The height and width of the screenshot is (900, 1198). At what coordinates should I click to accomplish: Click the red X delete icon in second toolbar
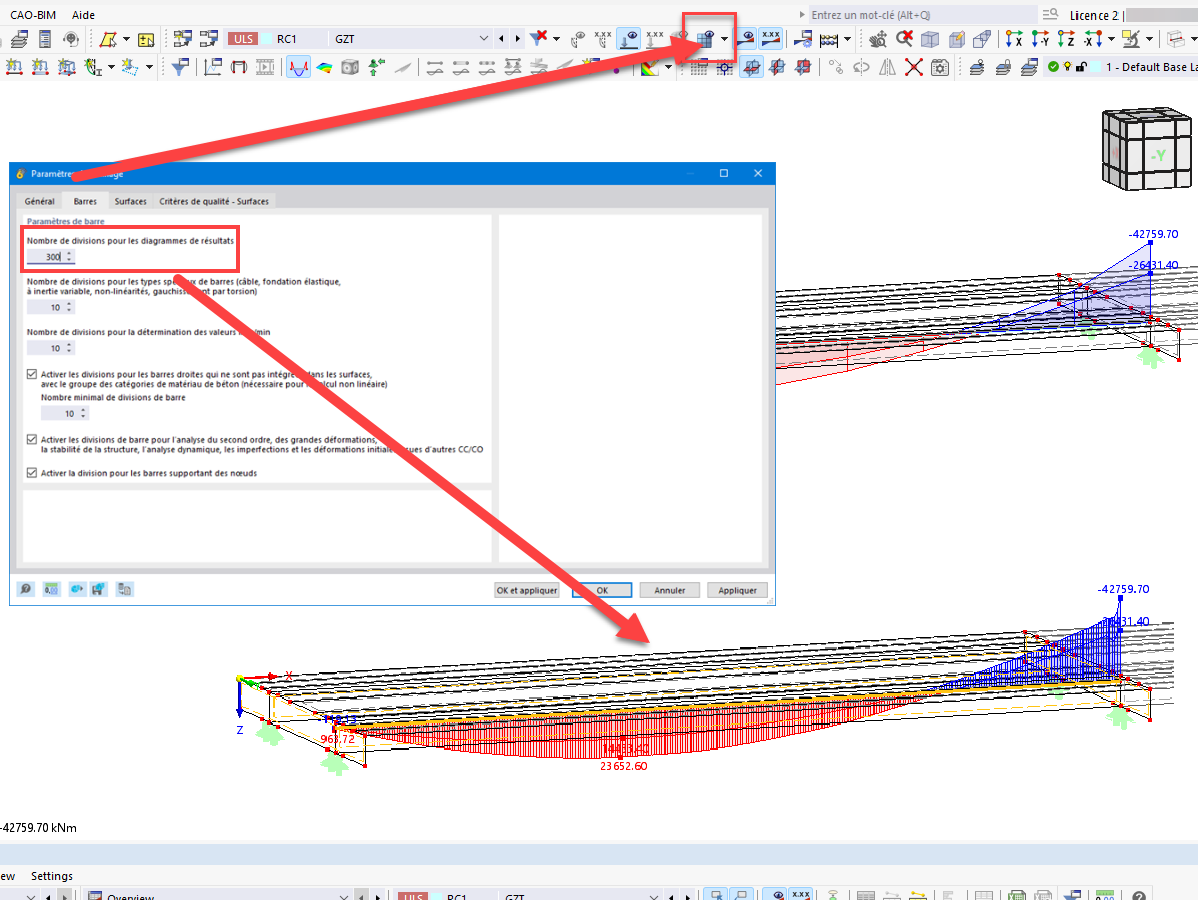click(x=914, y=67)
